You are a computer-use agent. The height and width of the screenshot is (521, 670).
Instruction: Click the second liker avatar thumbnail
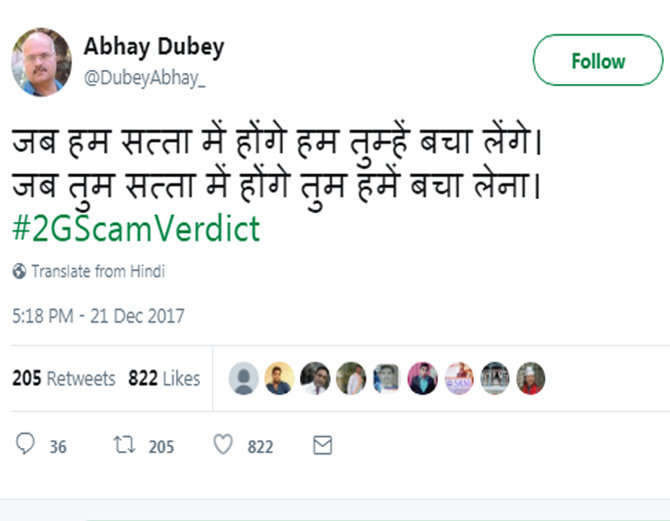(279, 378)
